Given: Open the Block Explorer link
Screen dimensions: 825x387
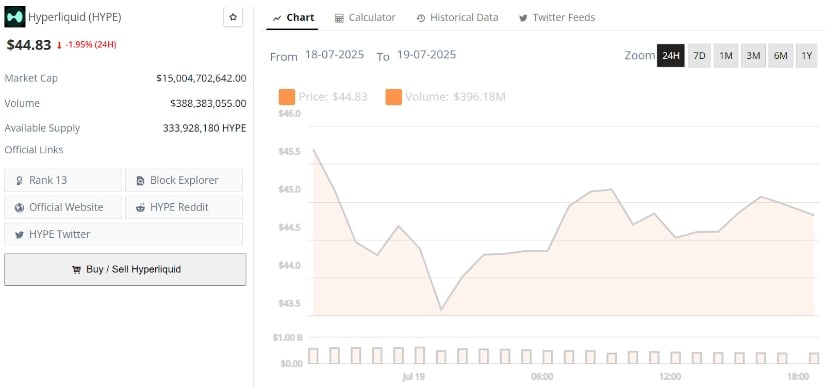Looking at the screenshot, I should coord(184,180).
